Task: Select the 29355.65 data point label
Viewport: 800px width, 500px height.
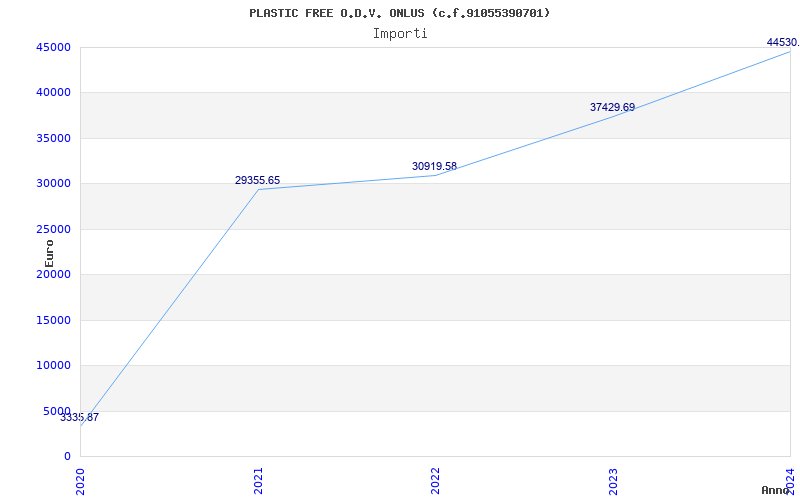Action: click(x=257, y=180)
